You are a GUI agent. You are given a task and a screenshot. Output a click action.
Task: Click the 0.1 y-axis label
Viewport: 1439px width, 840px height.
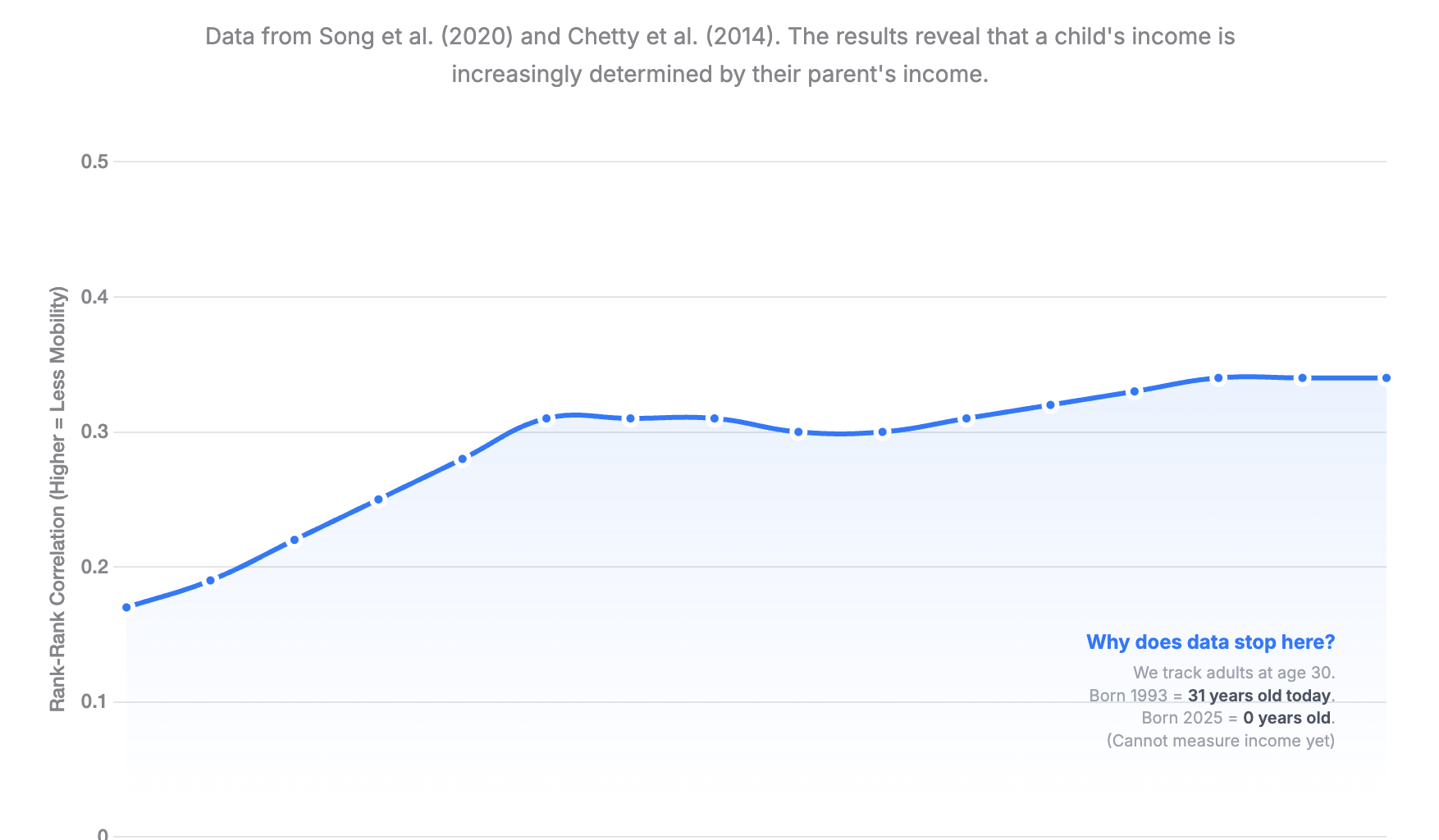point(95,701)
